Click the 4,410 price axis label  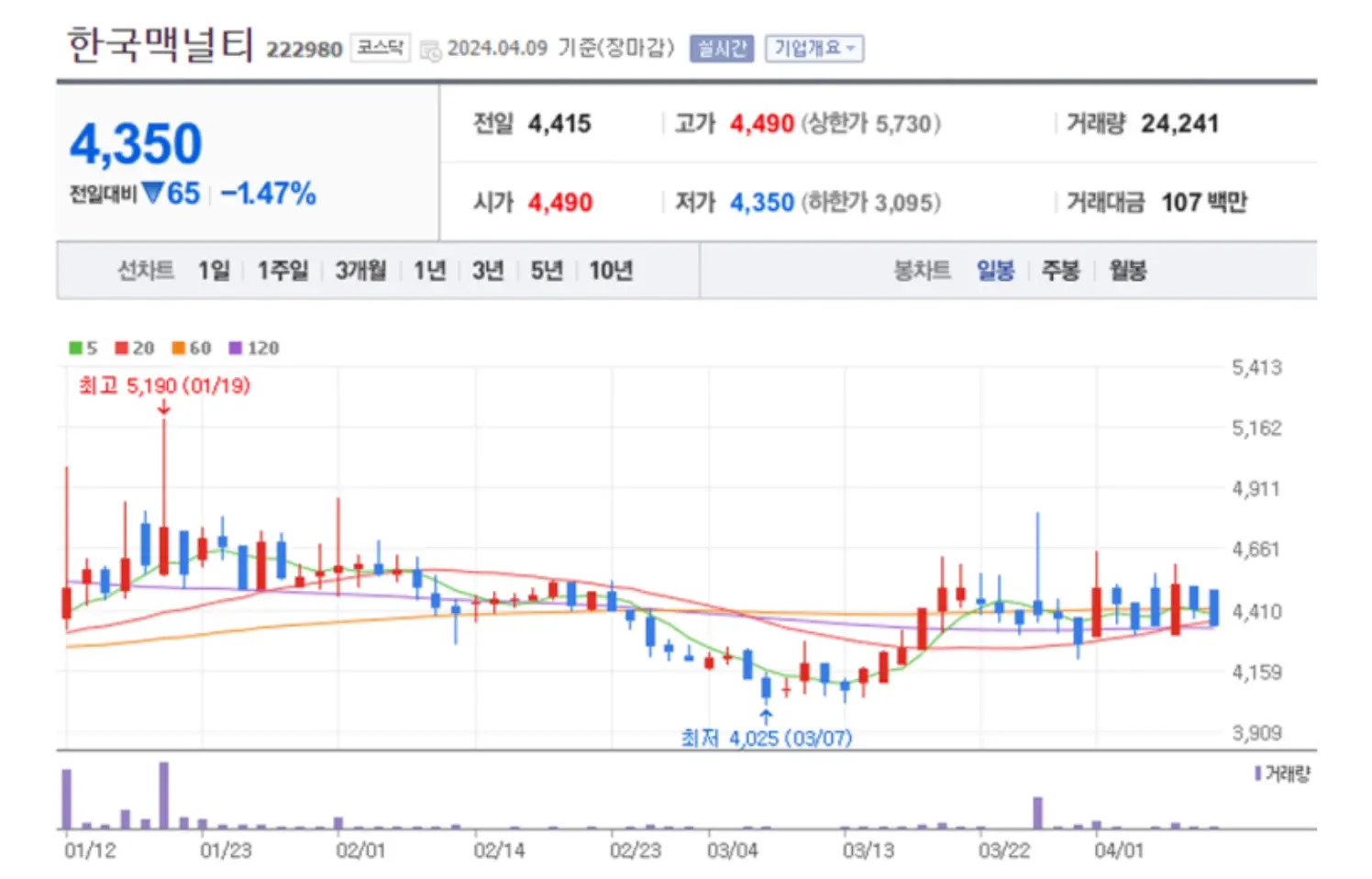click(x=1256, y=611)
